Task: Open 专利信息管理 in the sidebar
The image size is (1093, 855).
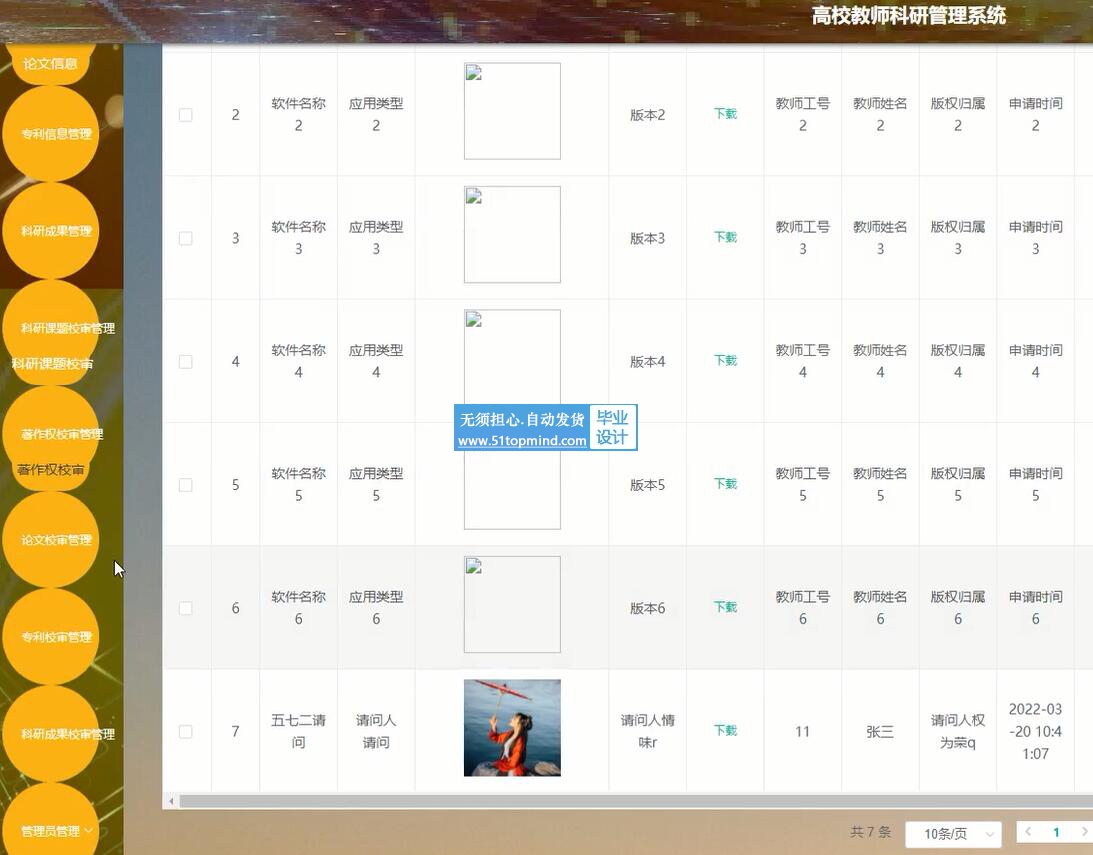Action: click(50, 134)
